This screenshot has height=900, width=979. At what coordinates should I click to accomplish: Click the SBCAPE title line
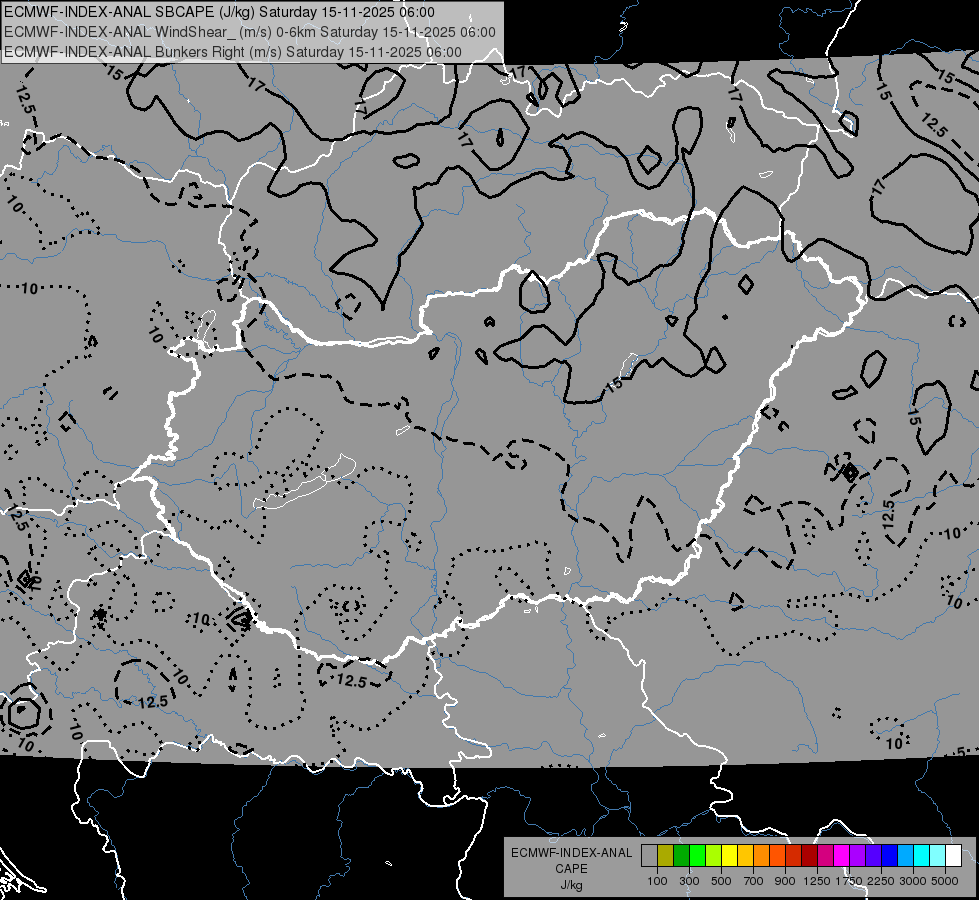(x=219, y=12)
